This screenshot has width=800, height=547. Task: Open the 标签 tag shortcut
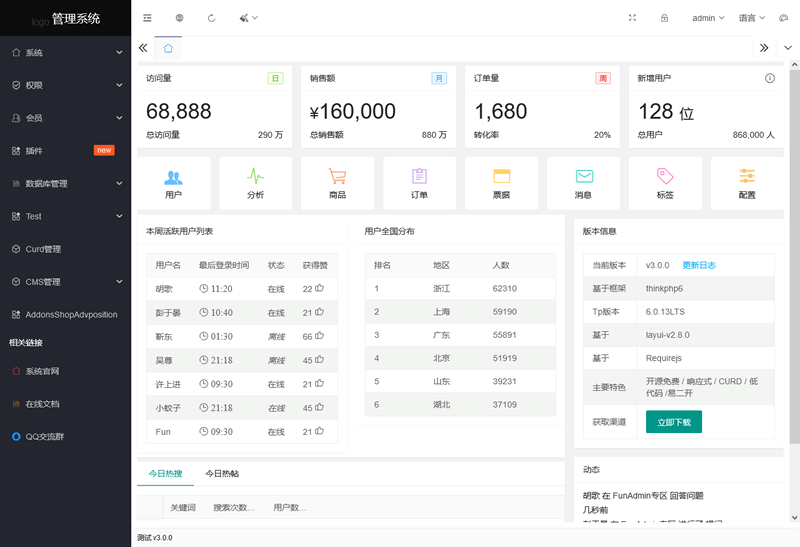coord(665,183)
